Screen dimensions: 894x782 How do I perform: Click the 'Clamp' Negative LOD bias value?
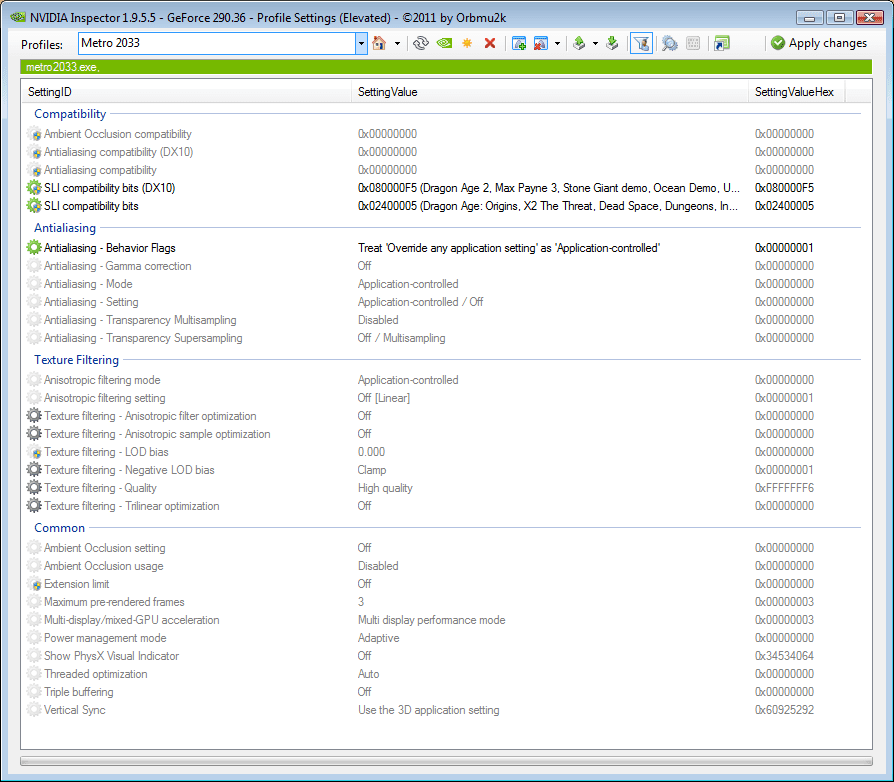pos(372,470)
